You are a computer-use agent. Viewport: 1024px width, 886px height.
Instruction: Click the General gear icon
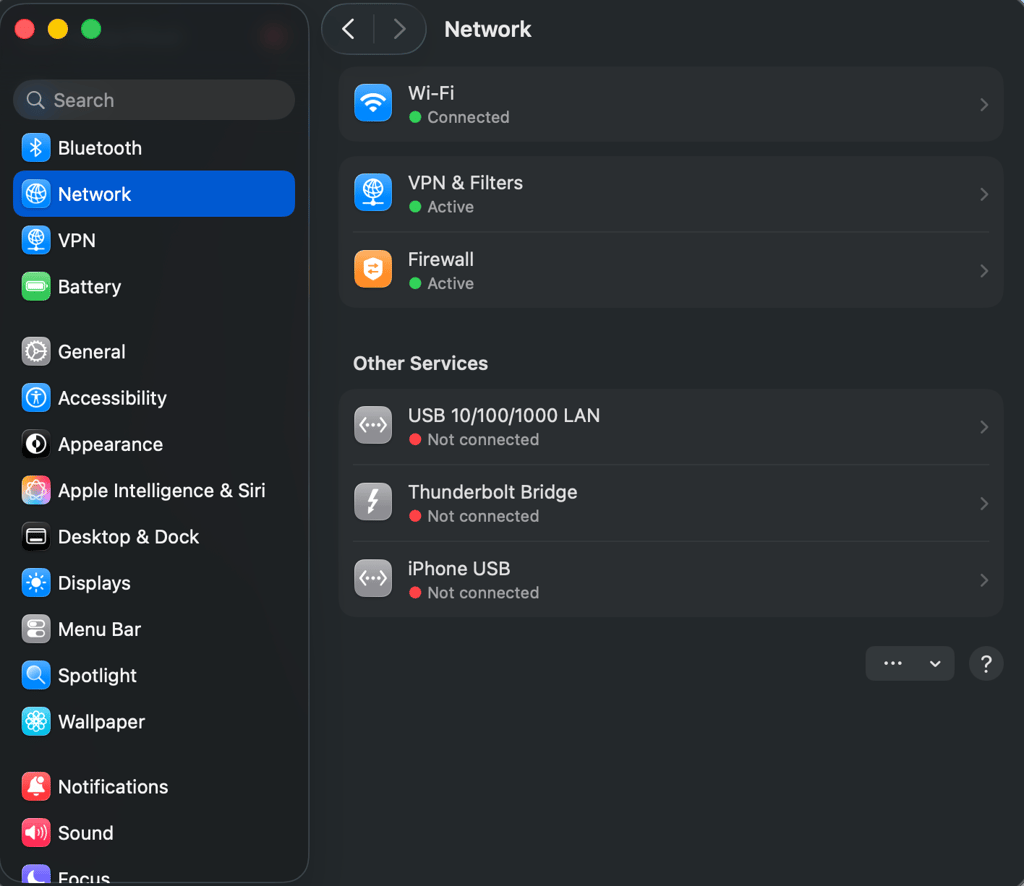36,351
